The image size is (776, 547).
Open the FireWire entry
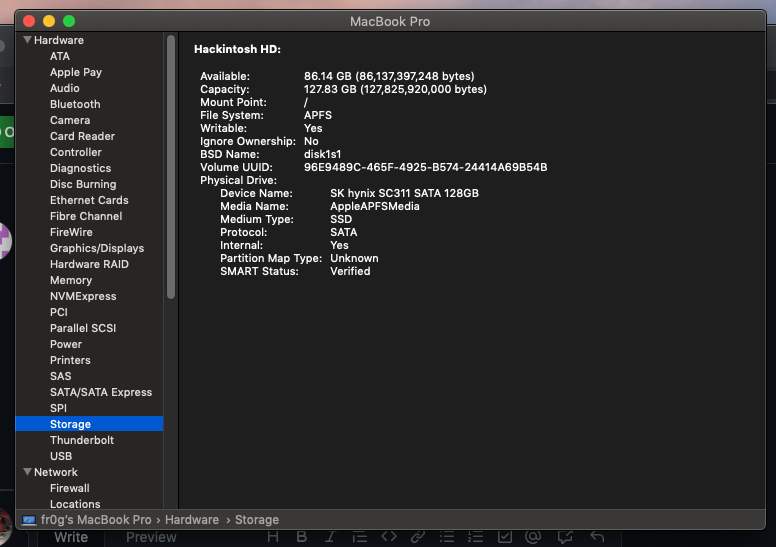click(71, 232)
